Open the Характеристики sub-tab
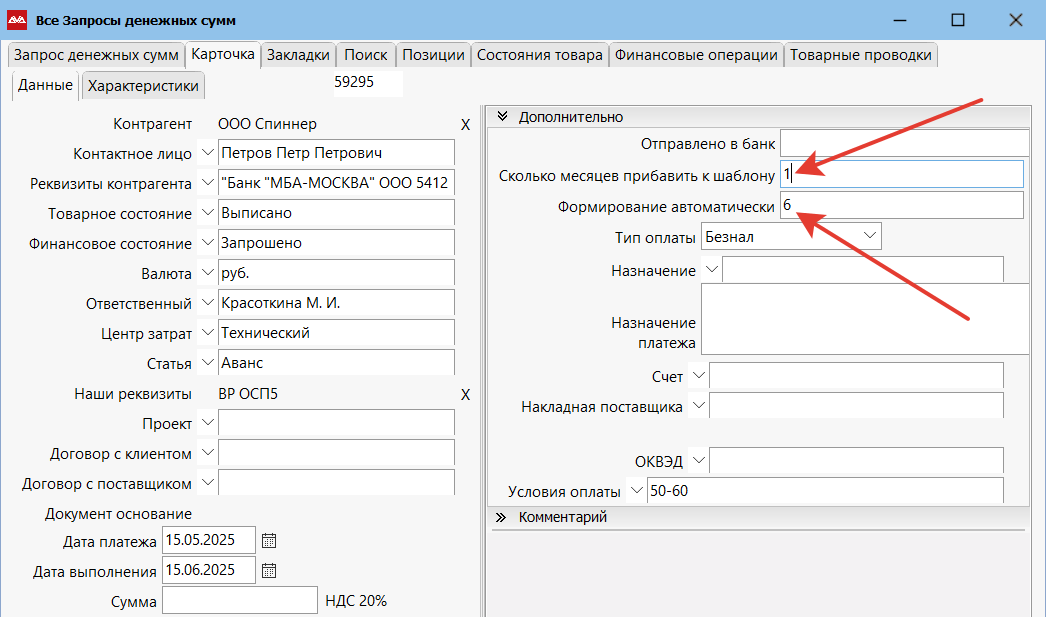Image resolution: width=1046 pixels, height=617 pixels. 143,86
